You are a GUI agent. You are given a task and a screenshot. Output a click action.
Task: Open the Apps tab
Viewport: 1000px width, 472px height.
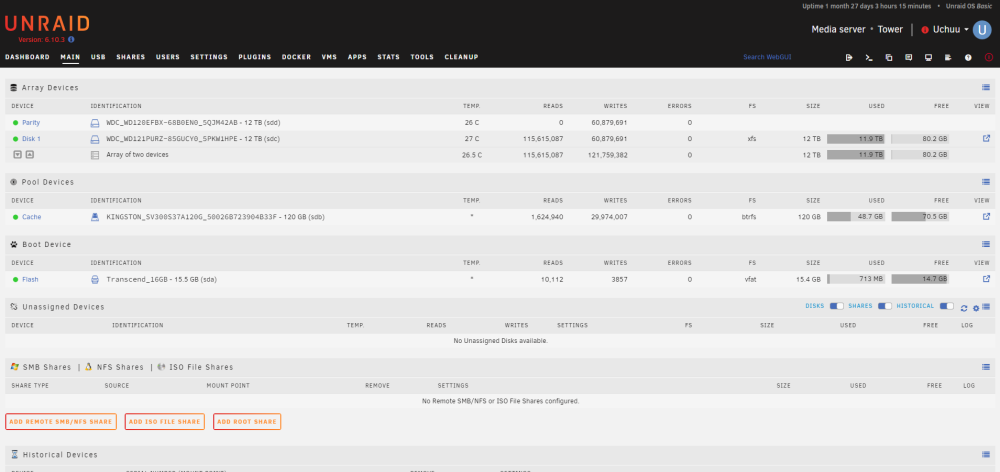357,57
